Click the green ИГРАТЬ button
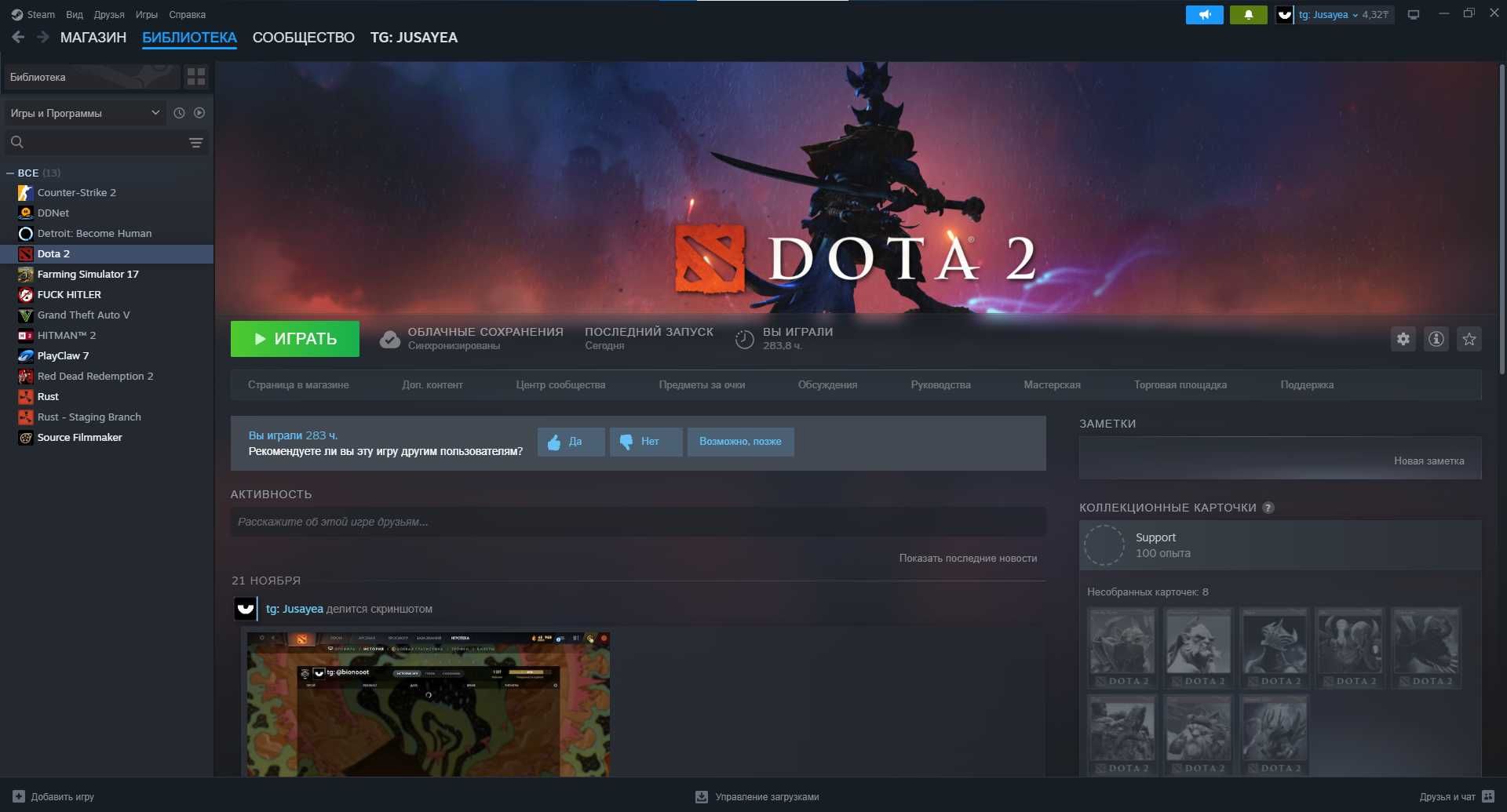1507x812 pixels. click(x=295, y=339)
